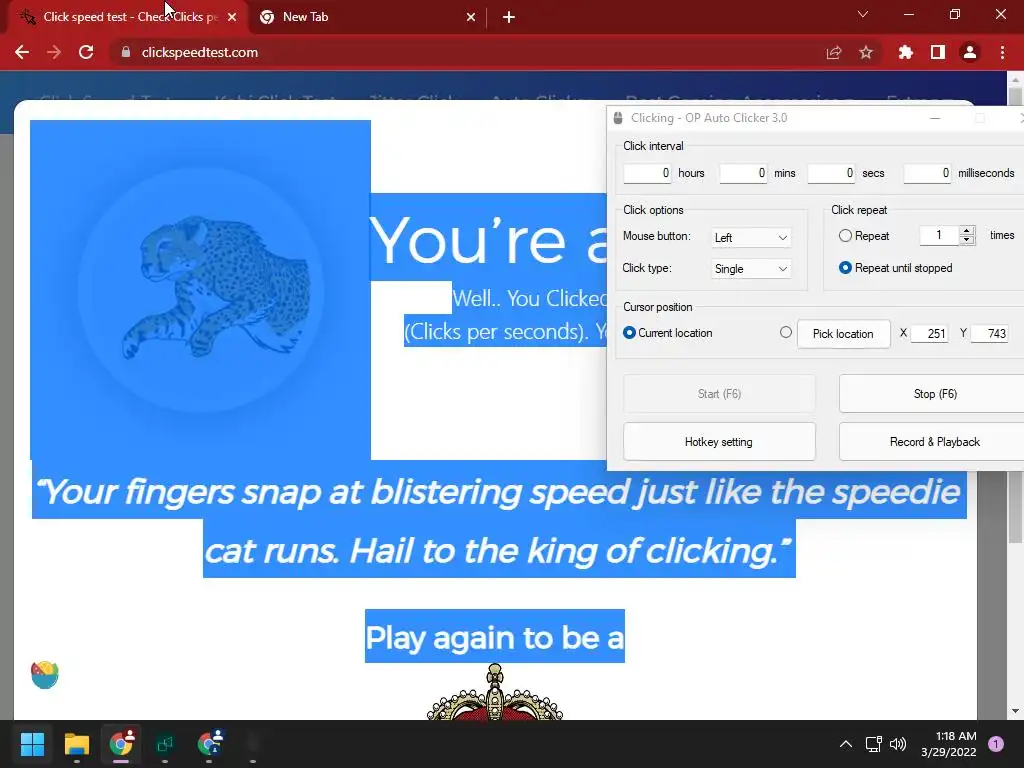Minimize the OP Auto Clicker window
This screenshot has height=768, width=1024.
tap(935, 118)
